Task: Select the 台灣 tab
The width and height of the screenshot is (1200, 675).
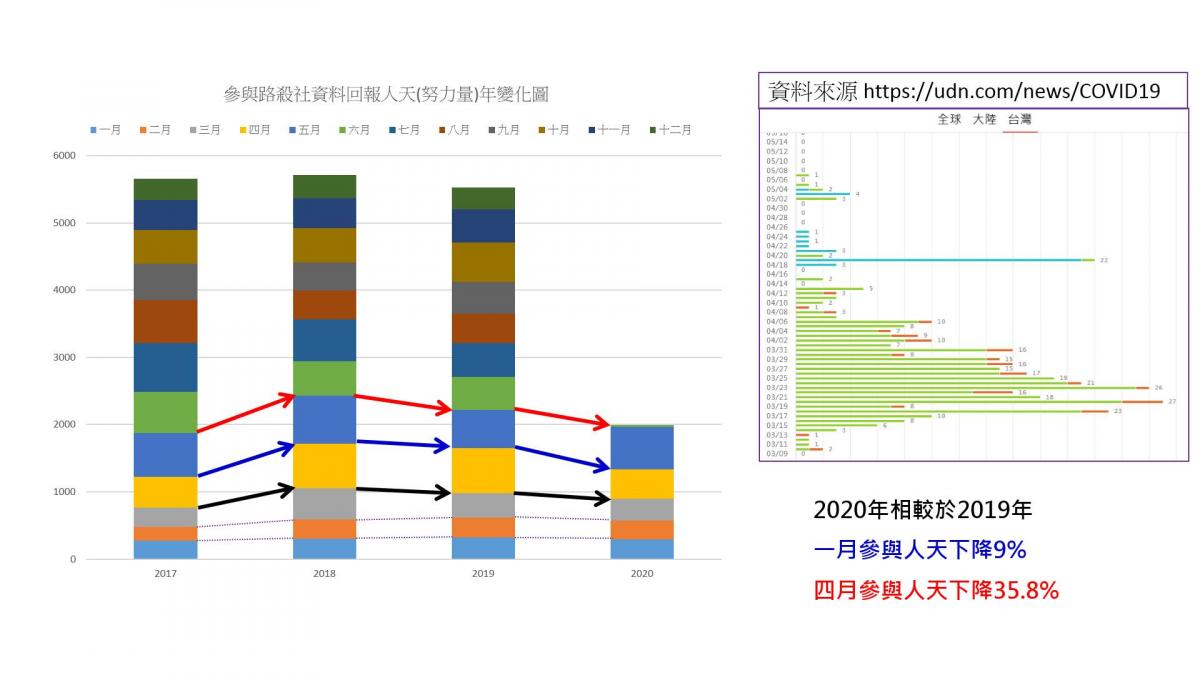Action: pos(1021,119)
